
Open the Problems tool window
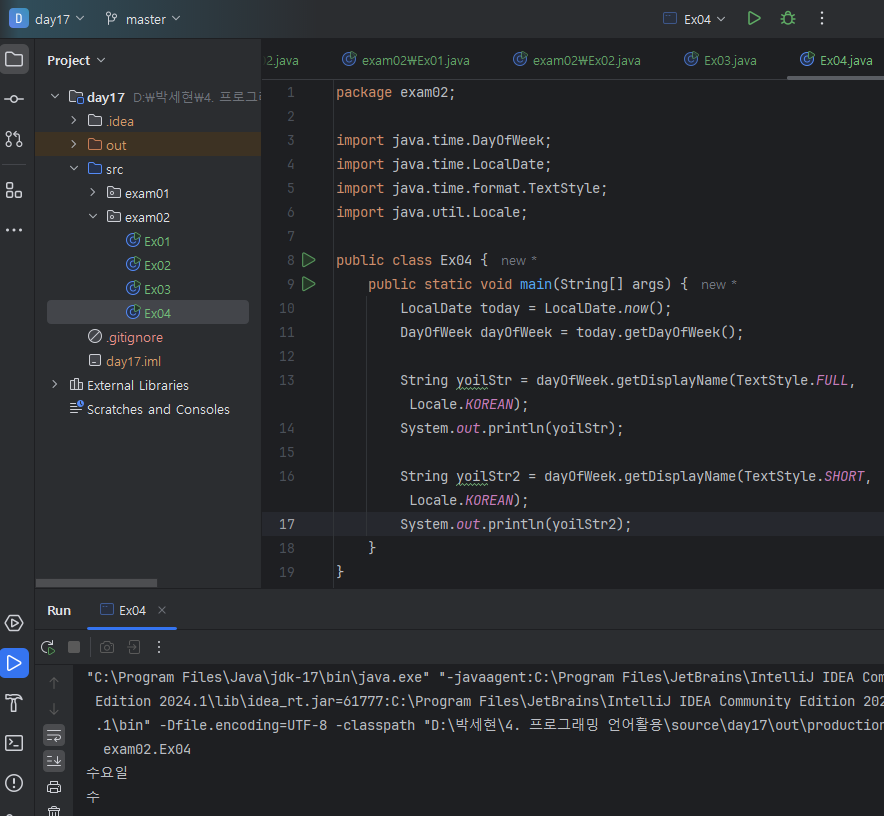14,783
